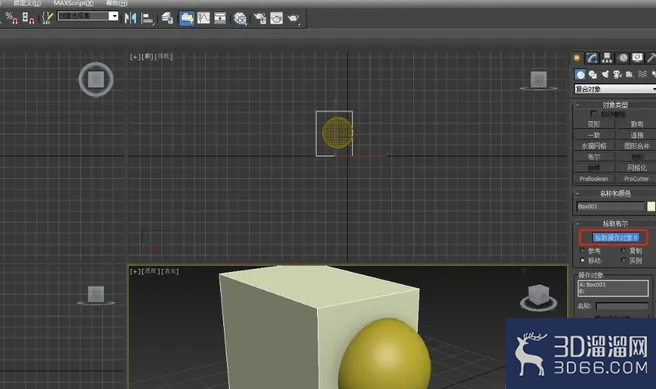This screenshot has width=656, height=389.
Task: Select the Lights category icon
Action: point(605,75)
